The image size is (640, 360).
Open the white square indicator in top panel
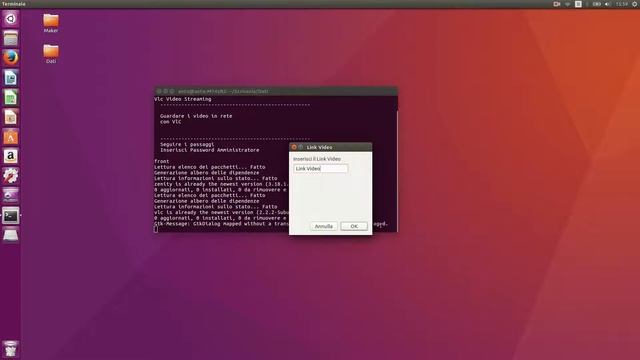(578, 4)
